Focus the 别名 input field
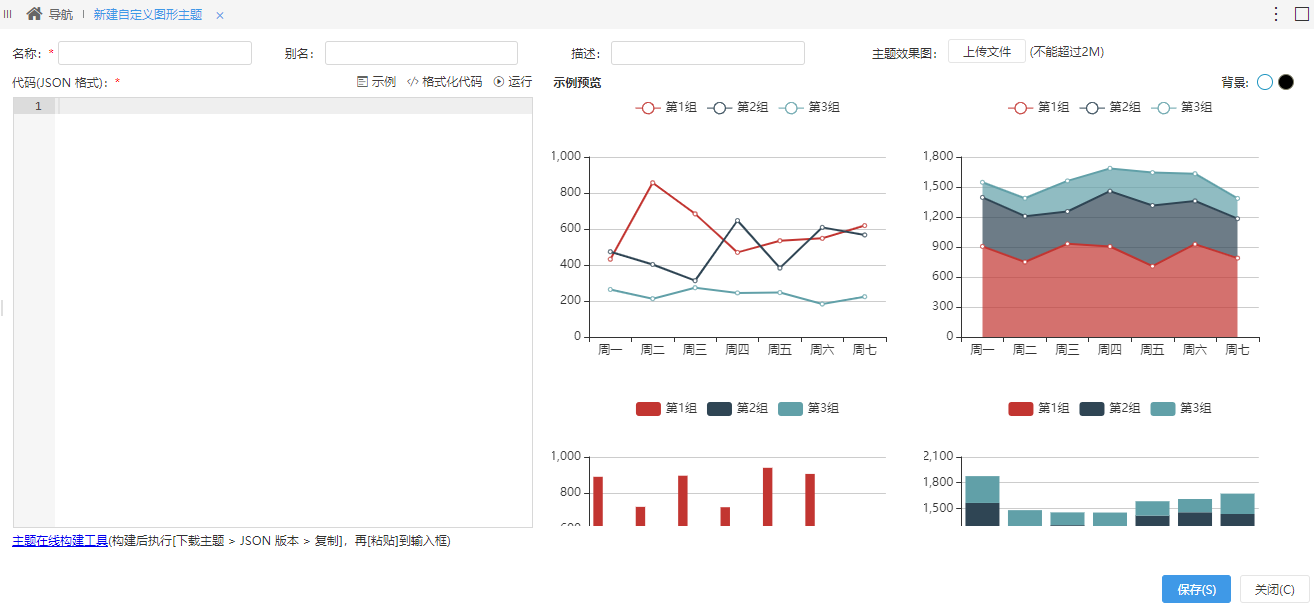The image size is (1314, 609). (x=421, y=53)
